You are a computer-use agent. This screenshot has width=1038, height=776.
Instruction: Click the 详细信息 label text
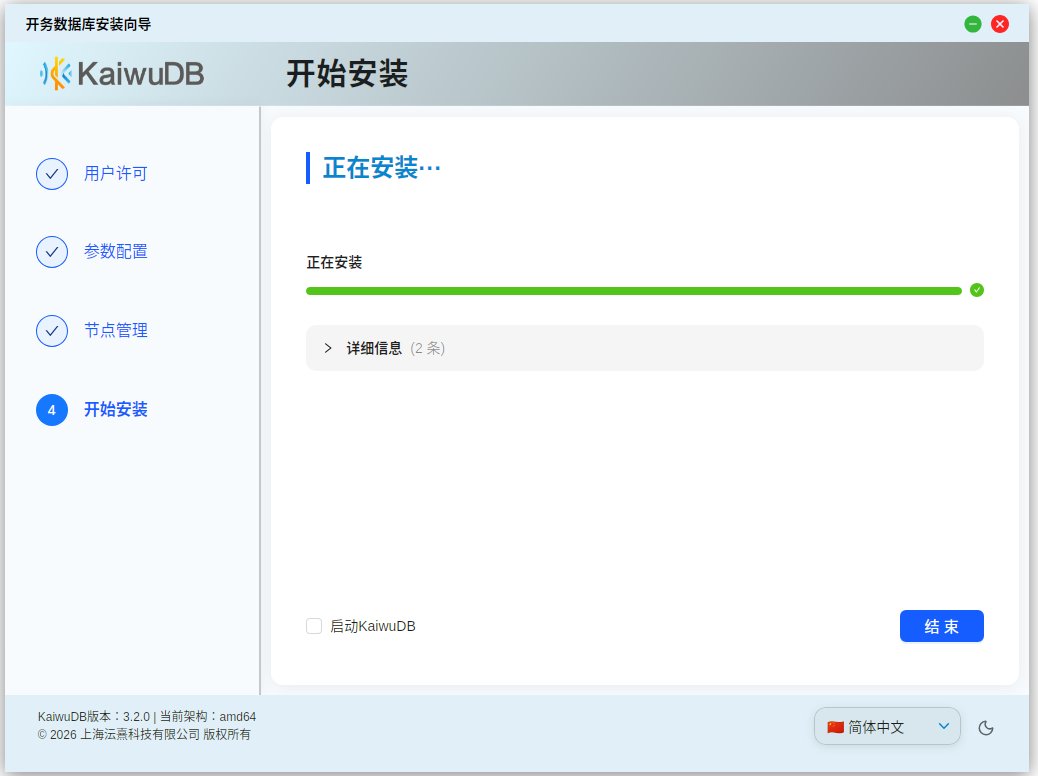[374, 348]
